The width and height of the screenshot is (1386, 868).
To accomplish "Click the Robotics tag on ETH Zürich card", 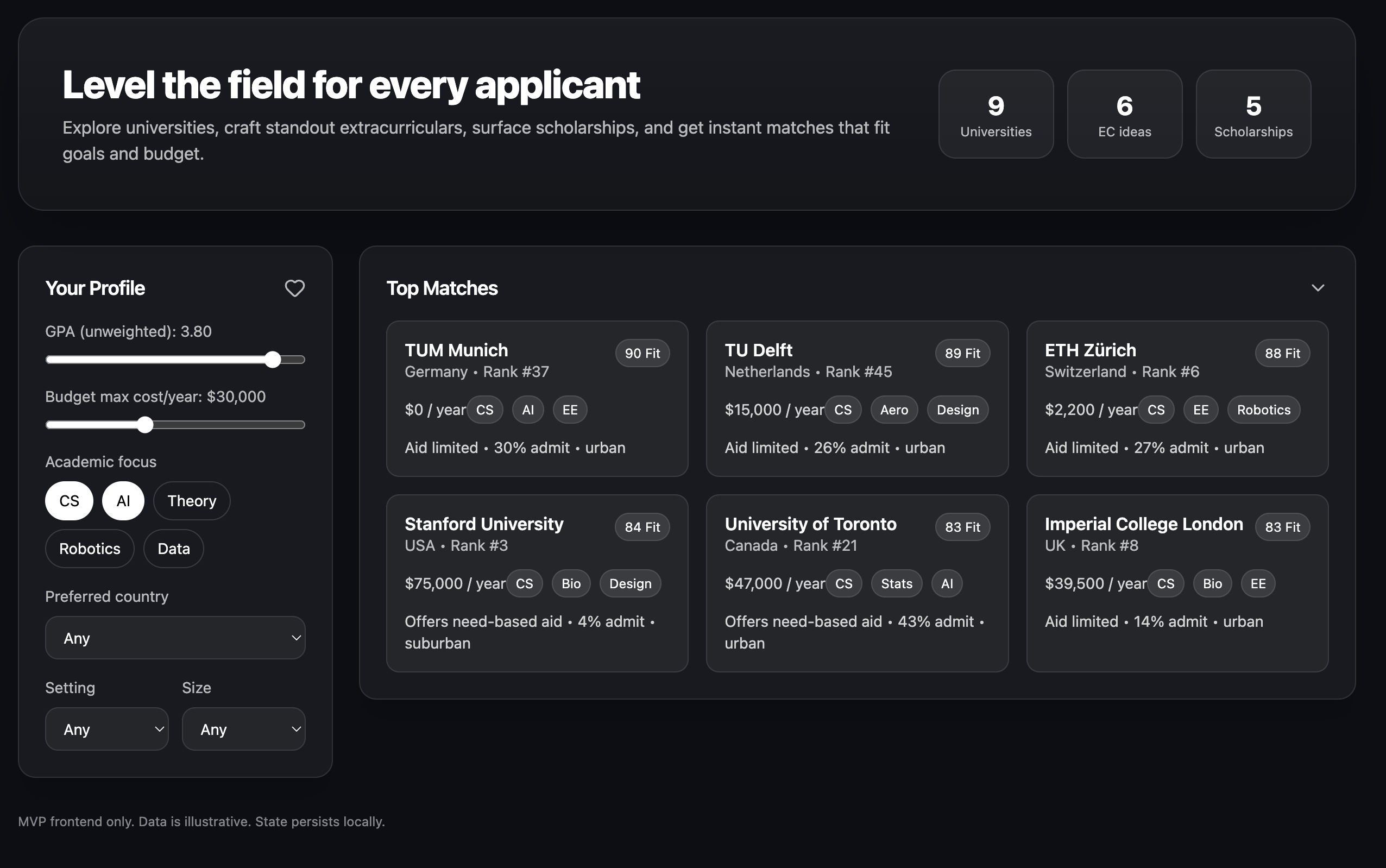I will [x=1263, y=410].
